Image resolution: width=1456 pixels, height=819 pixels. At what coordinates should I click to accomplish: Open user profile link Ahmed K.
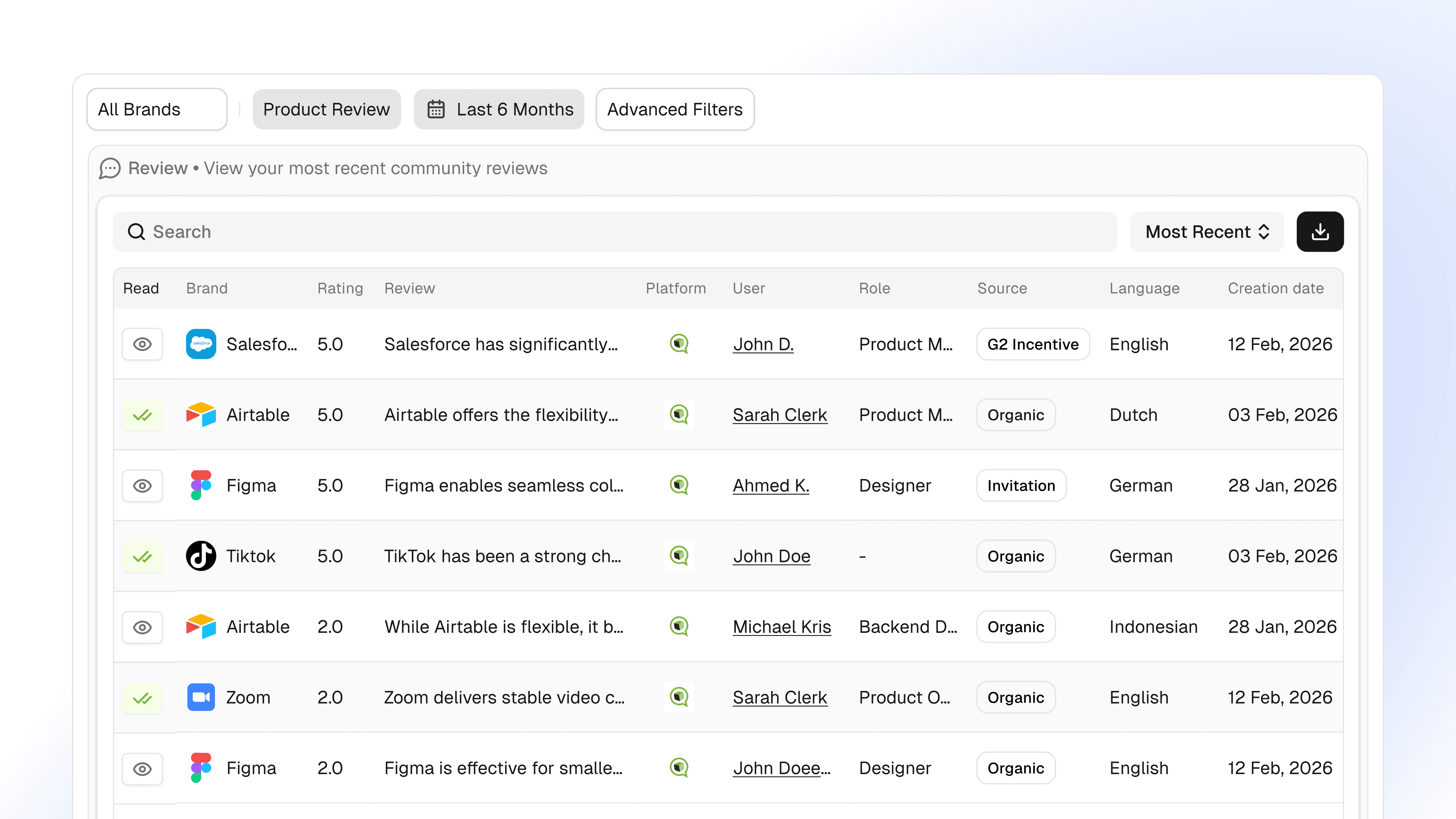pyautogui.click(x=770, y=485)
